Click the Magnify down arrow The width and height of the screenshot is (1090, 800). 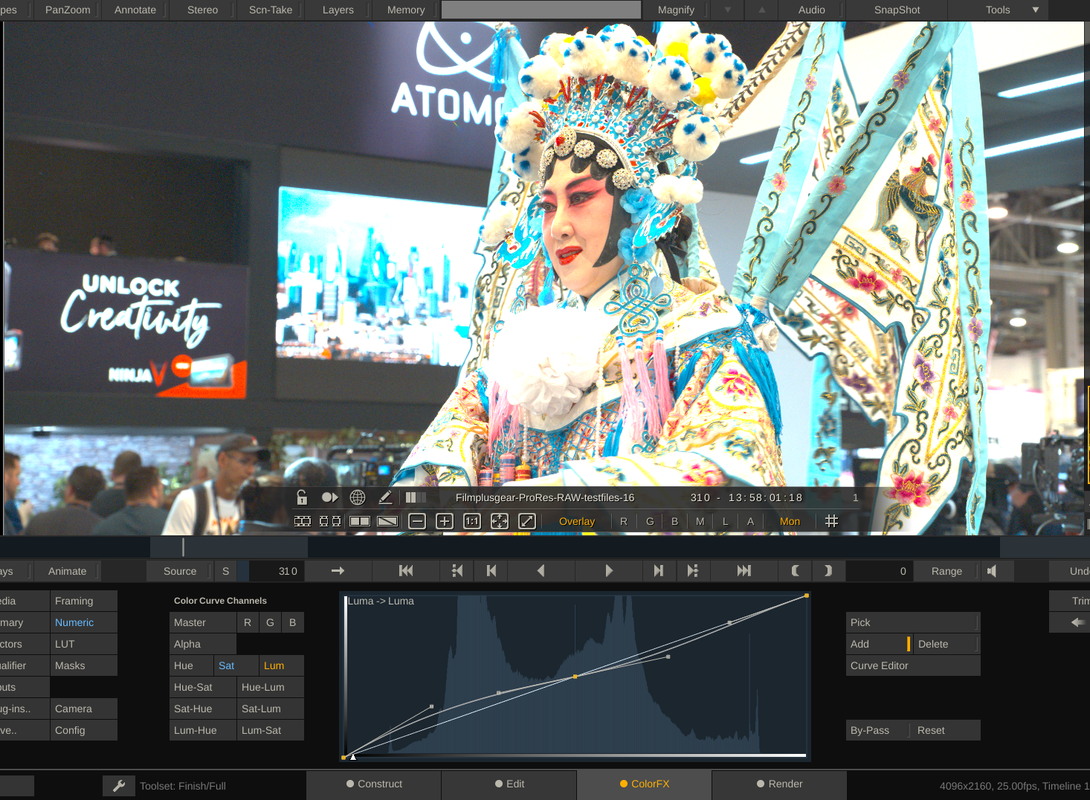tap(728, 10)
